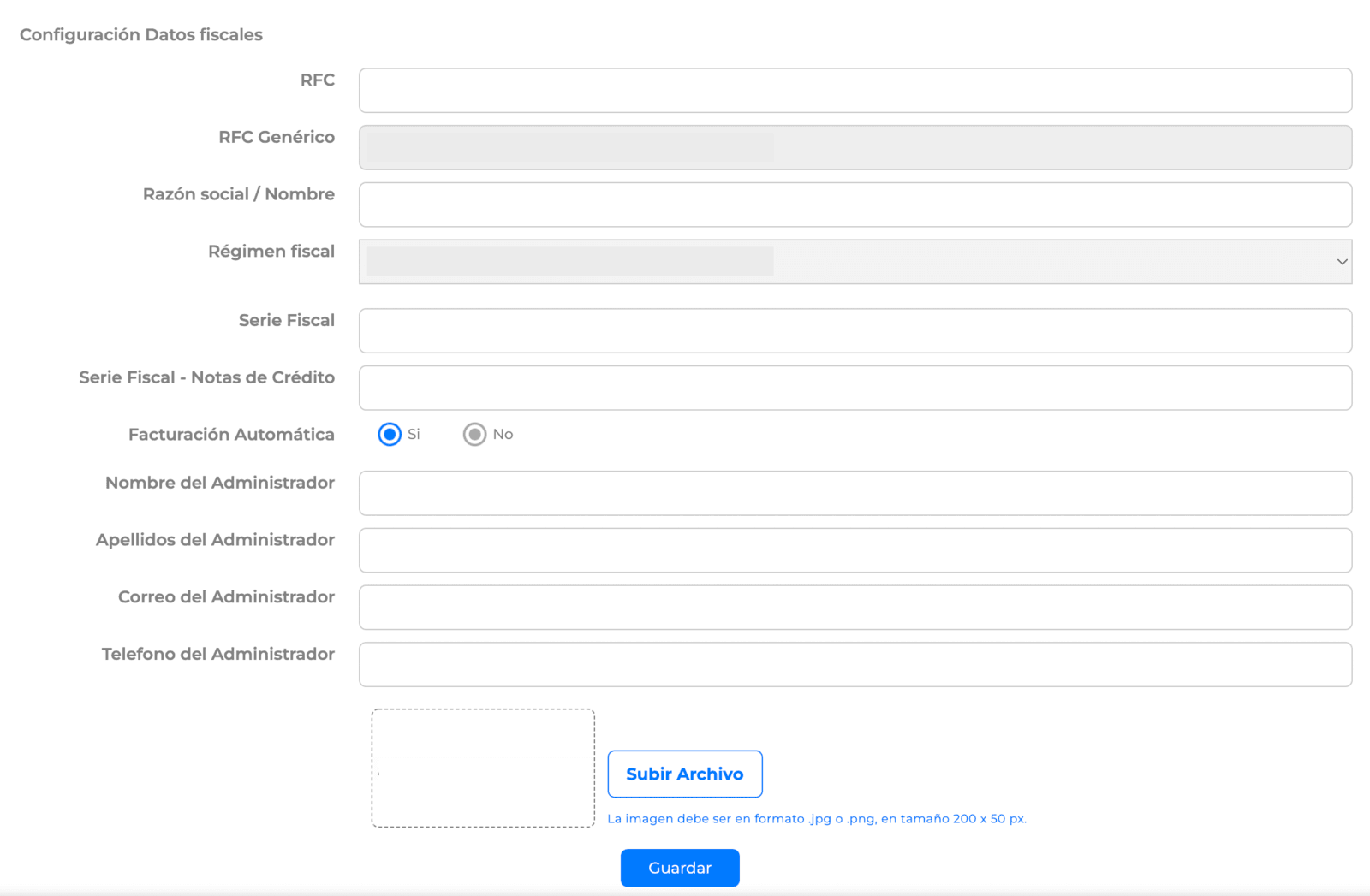Select No for Facturación Automática
Image resolution: width=1370 pixels, height=896 pixels.
474,435
